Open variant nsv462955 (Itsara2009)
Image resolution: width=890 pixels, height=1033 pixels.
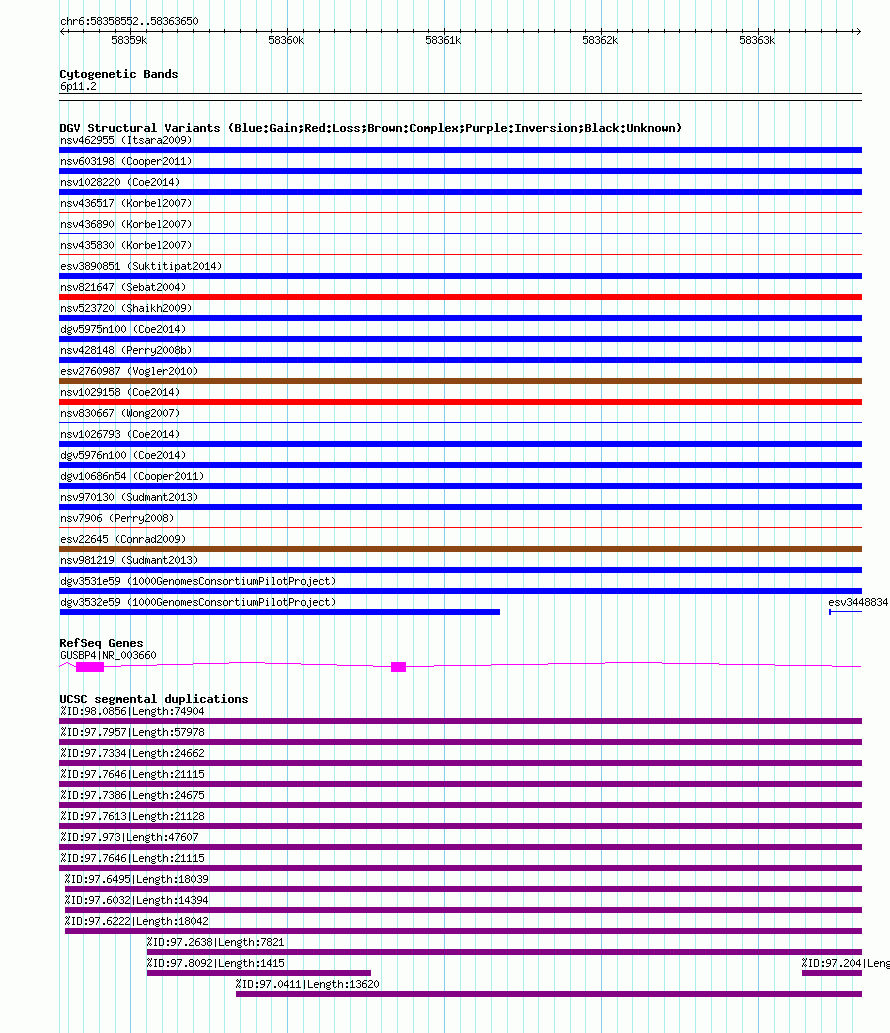126,140
